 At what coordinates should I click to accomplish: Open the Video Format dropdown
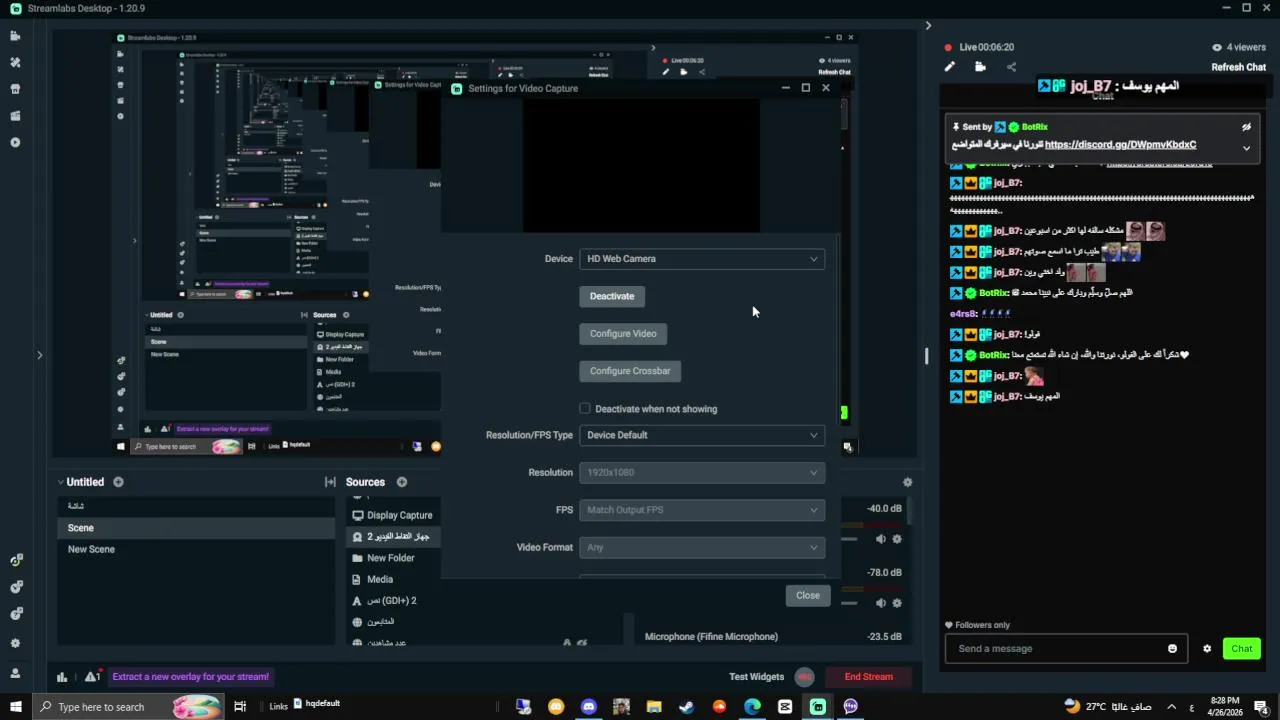point(702,547)
